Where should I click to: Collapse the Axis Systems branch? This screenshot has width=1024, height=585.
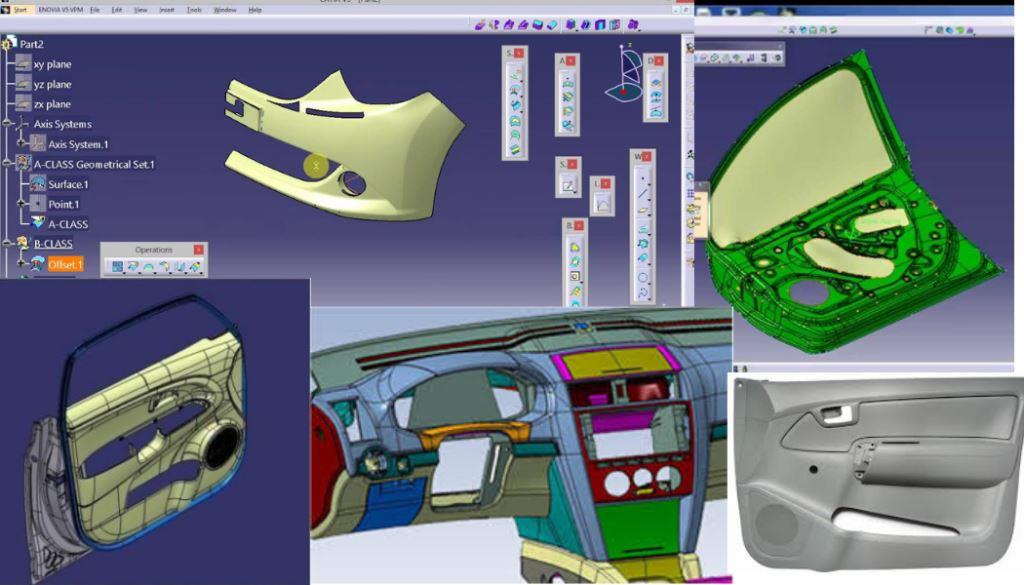point(7,123)
